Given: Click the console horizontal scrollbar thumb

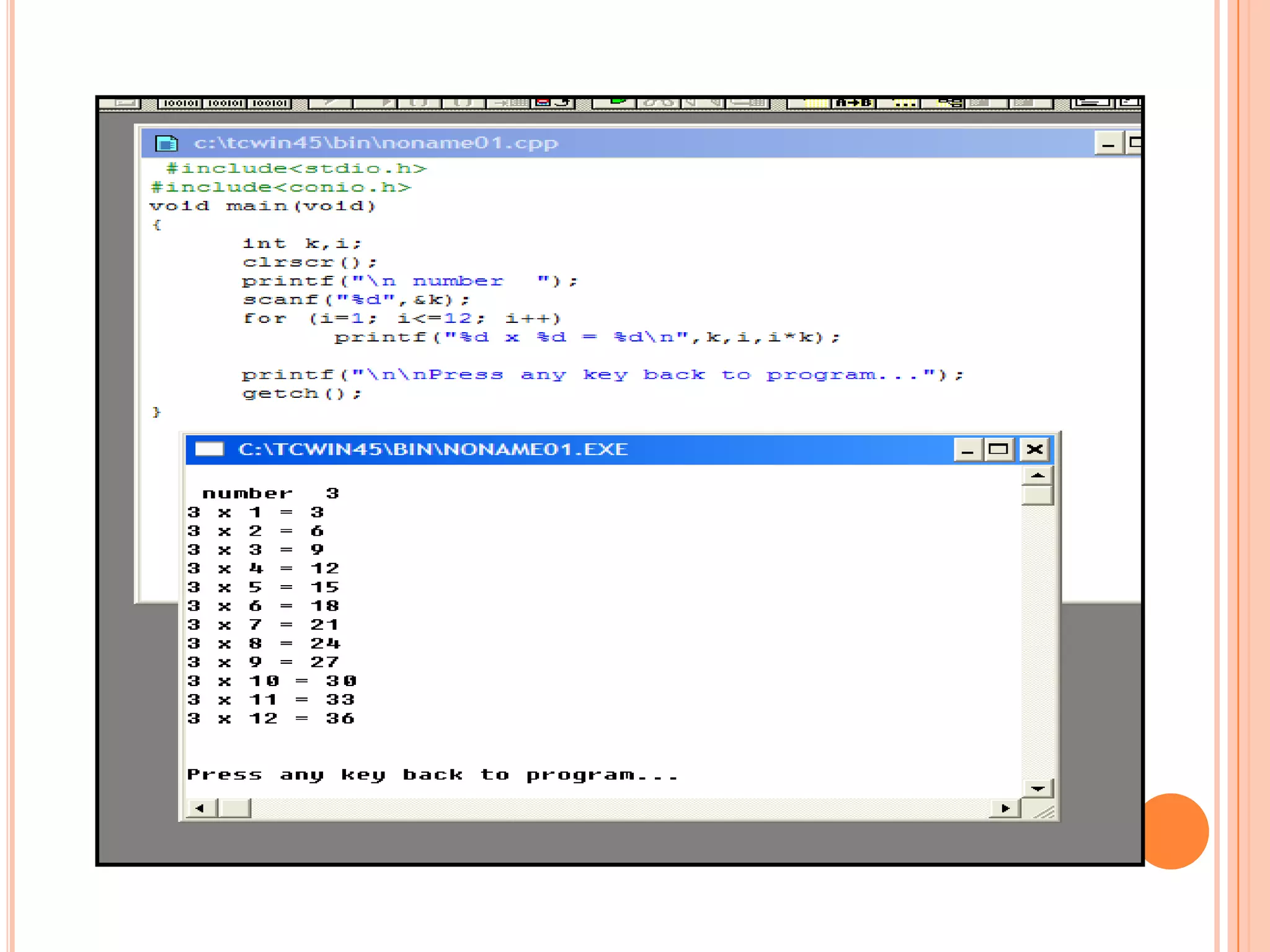Looking at the screenshot, I should point(235,808).
